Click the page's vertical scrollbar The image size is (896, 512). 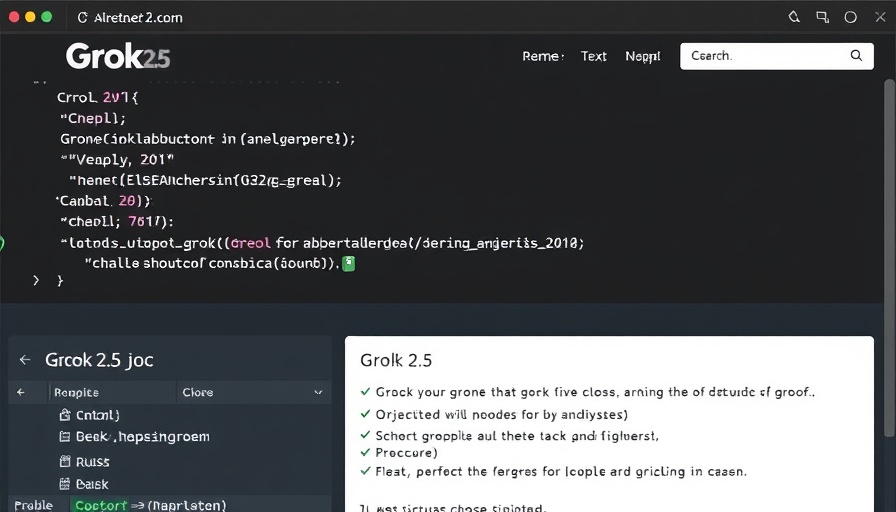click(x=889, y=257)
